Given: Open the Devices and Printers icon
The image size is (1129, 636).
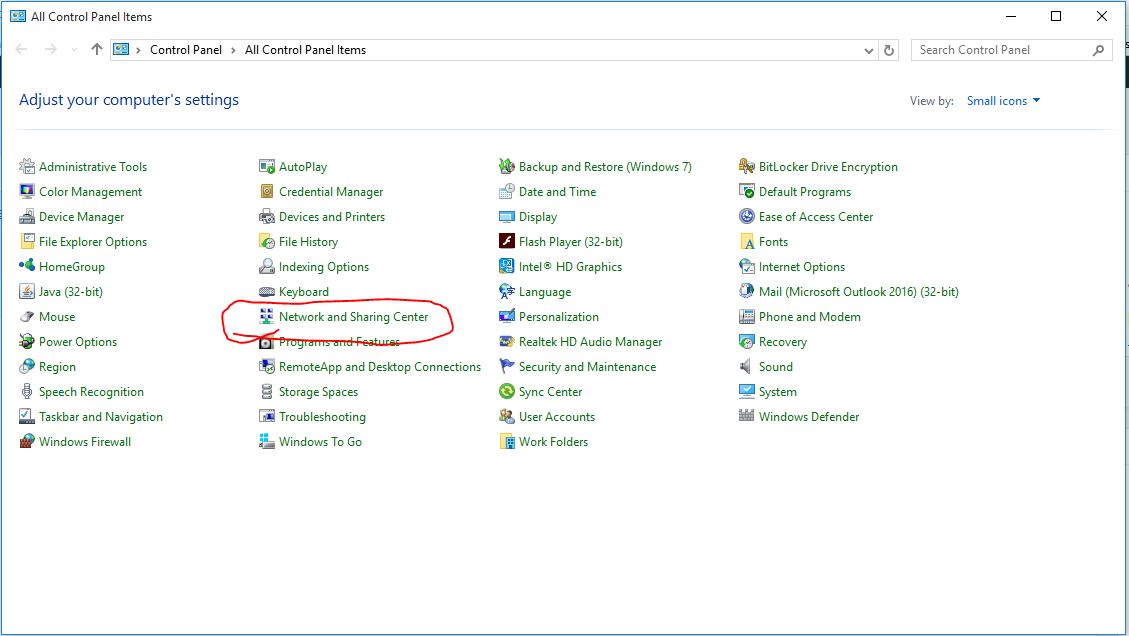Looking at the screenshot, I should click(266, 217).
